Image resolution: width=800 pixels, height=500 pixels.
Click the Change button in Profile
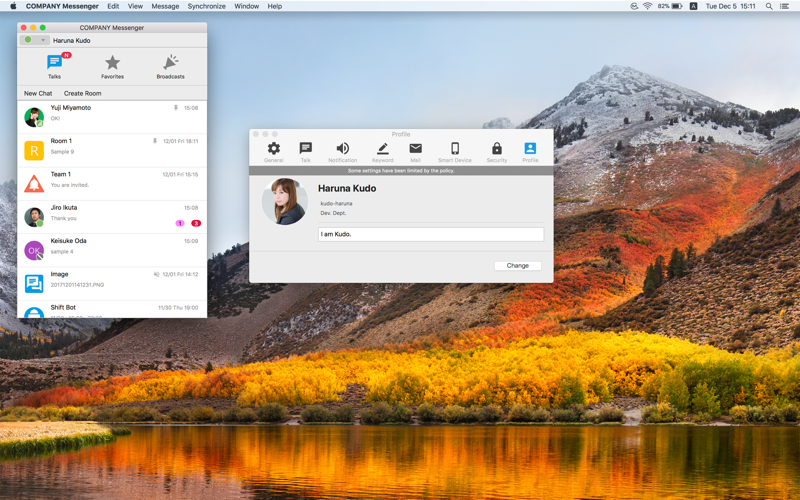pyautogui.click(x=517, y=266)
